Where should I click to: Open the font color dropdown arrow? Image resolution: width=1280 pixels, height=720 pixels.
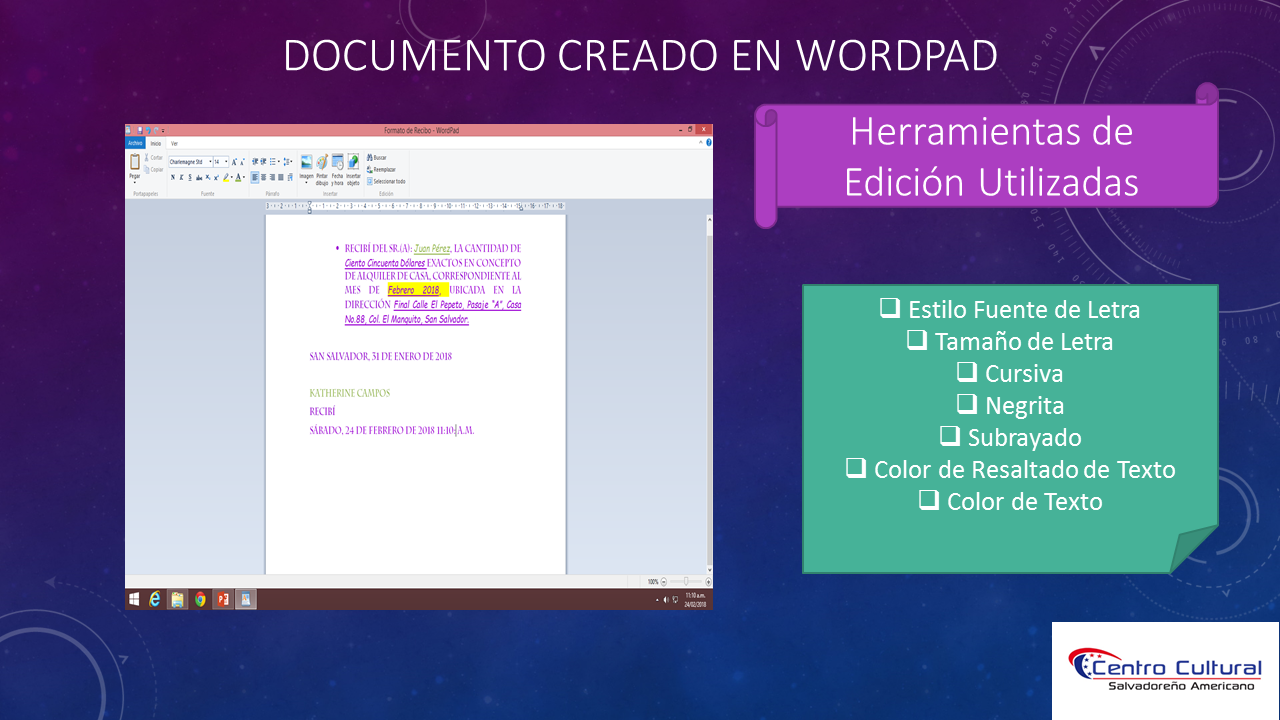tap(244, 177)
